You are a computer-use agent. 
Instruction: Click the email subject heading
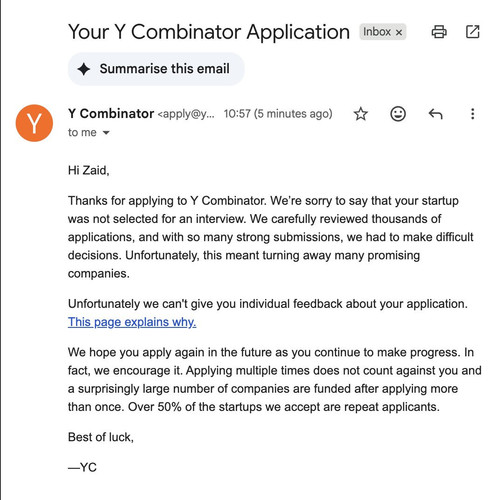(x=209, y=32)
